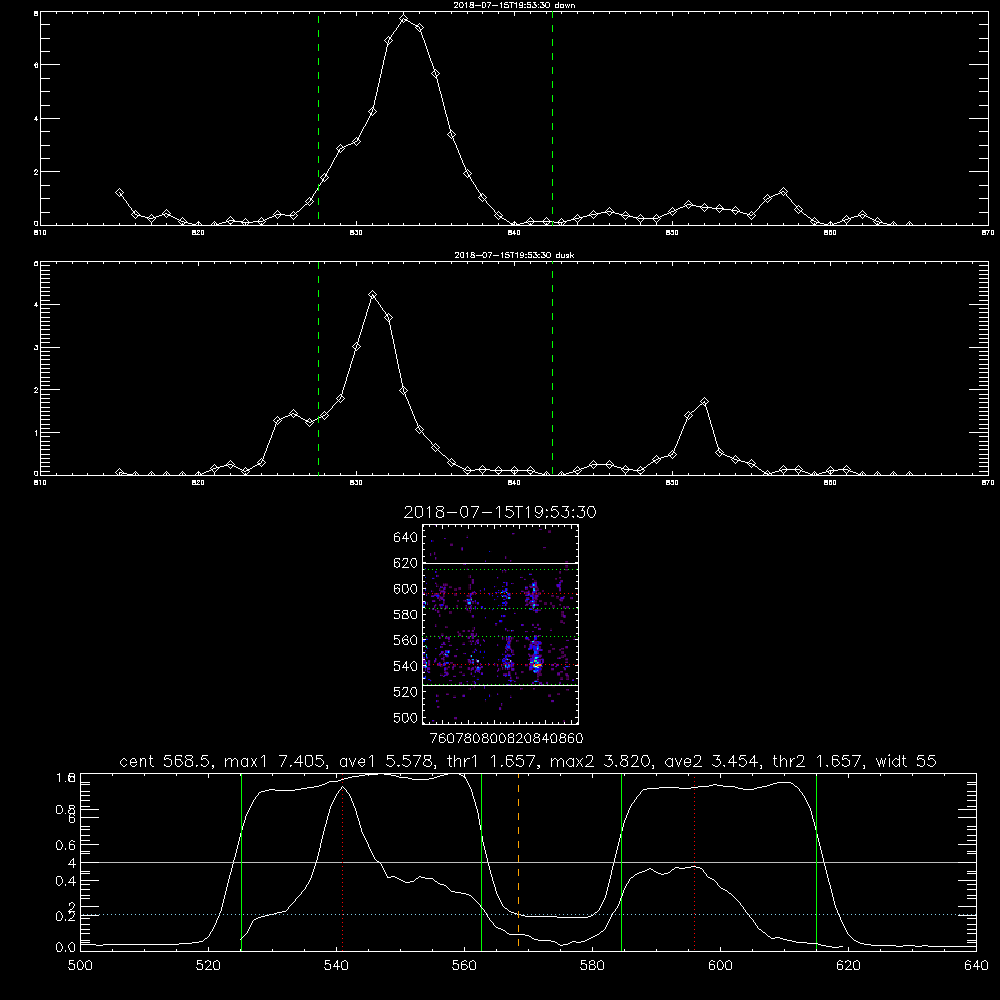Click y-axis label 0.6 of bottom plot

(65, 845)
